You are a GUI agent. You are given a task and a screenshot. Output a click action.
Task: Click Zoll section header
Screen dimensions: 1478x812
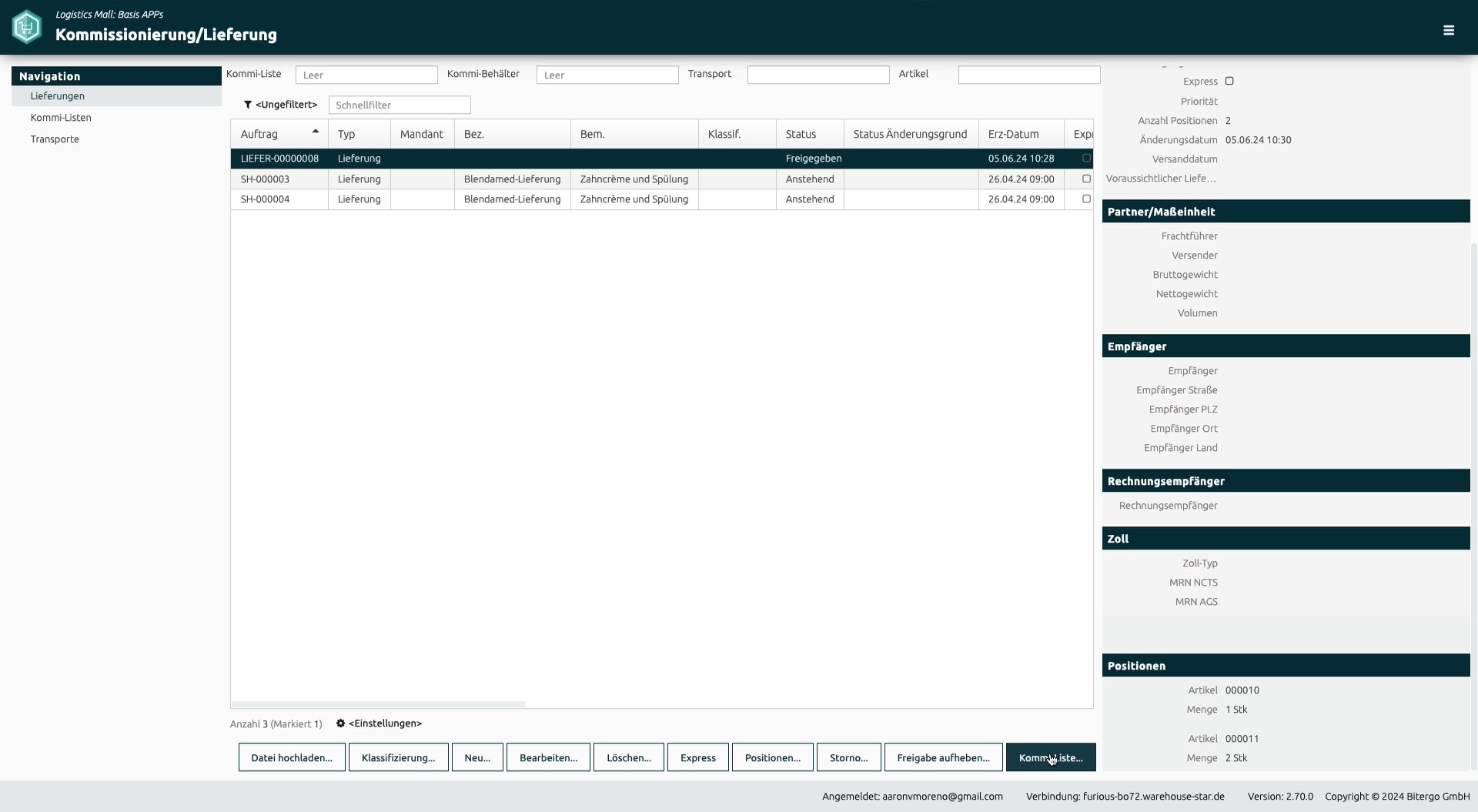(1286, 539)
